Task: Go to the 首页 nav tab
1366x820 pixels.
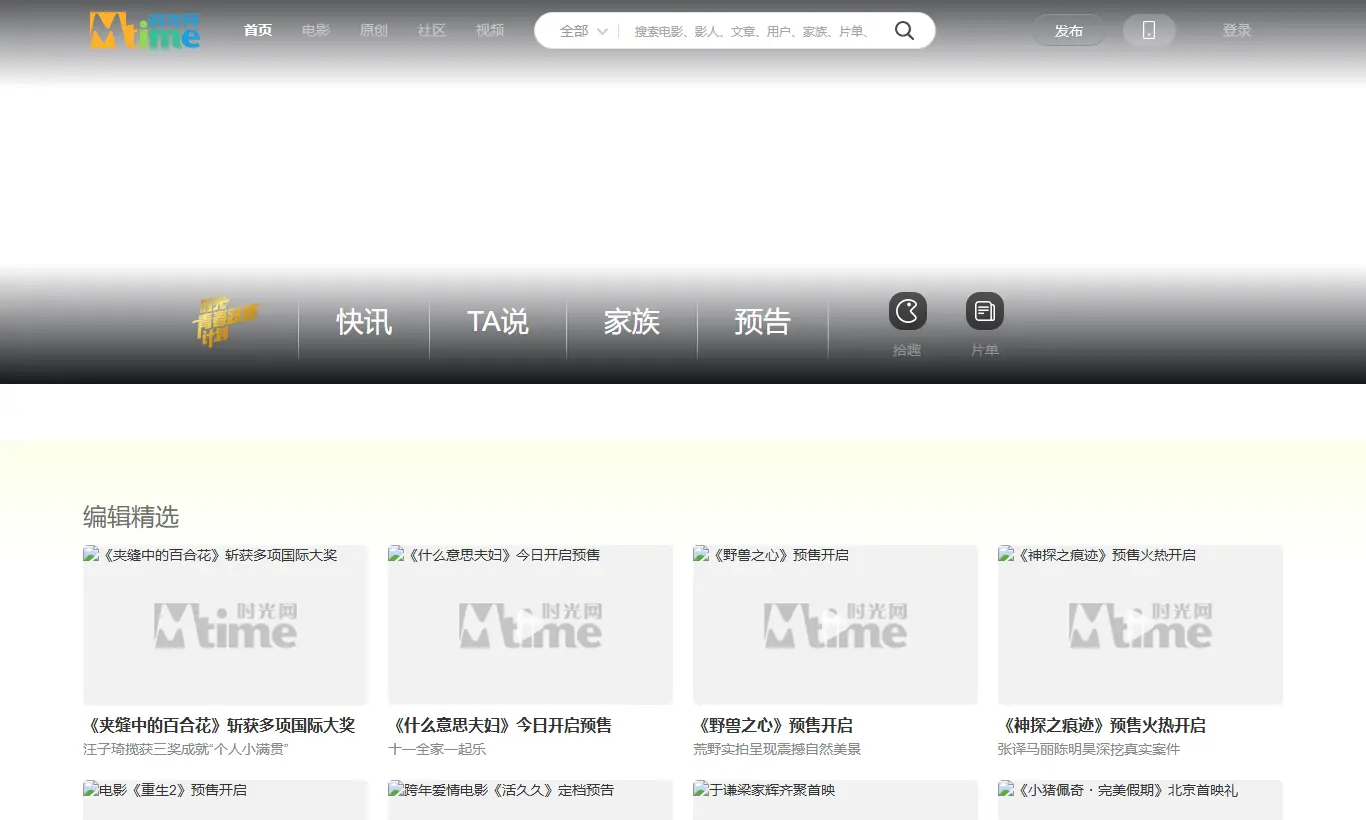Action: click(258, 31)
